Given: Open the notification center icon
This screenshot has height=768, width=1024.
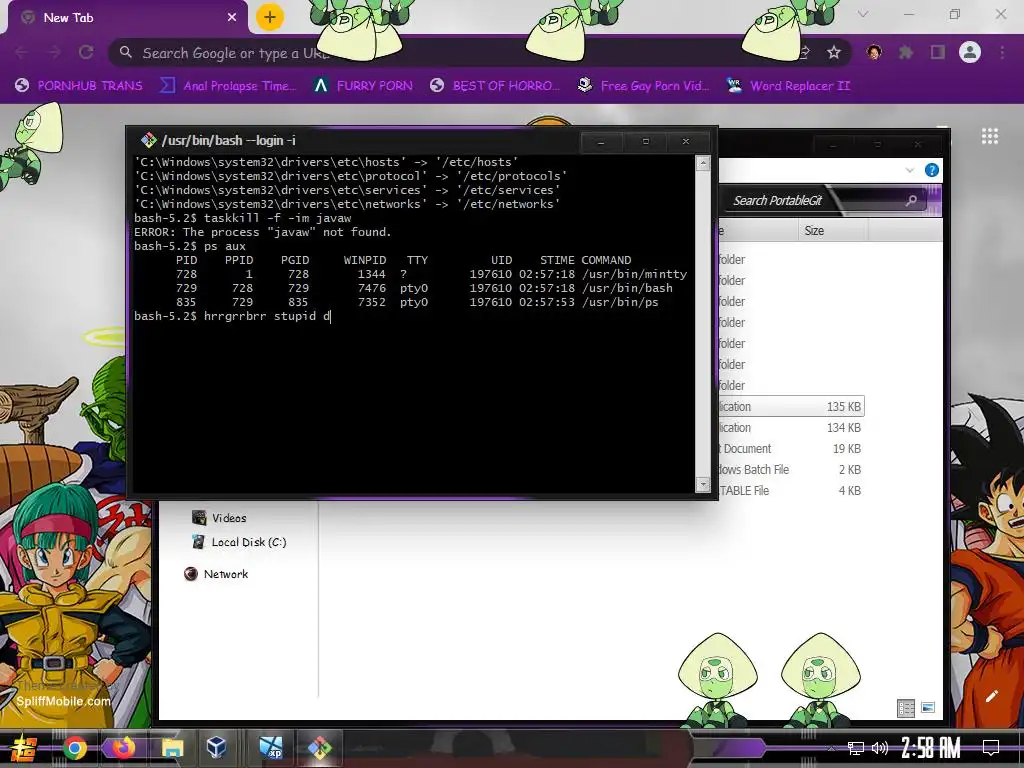Looking at the screenshot, I should pos(991,748).
